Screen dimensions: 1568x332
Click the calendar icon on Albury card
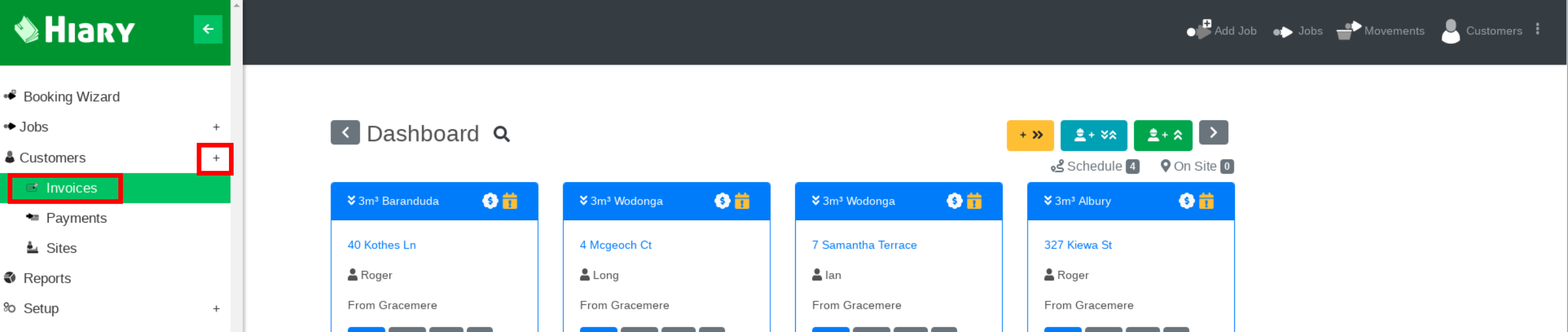(x=1207, y=201)
